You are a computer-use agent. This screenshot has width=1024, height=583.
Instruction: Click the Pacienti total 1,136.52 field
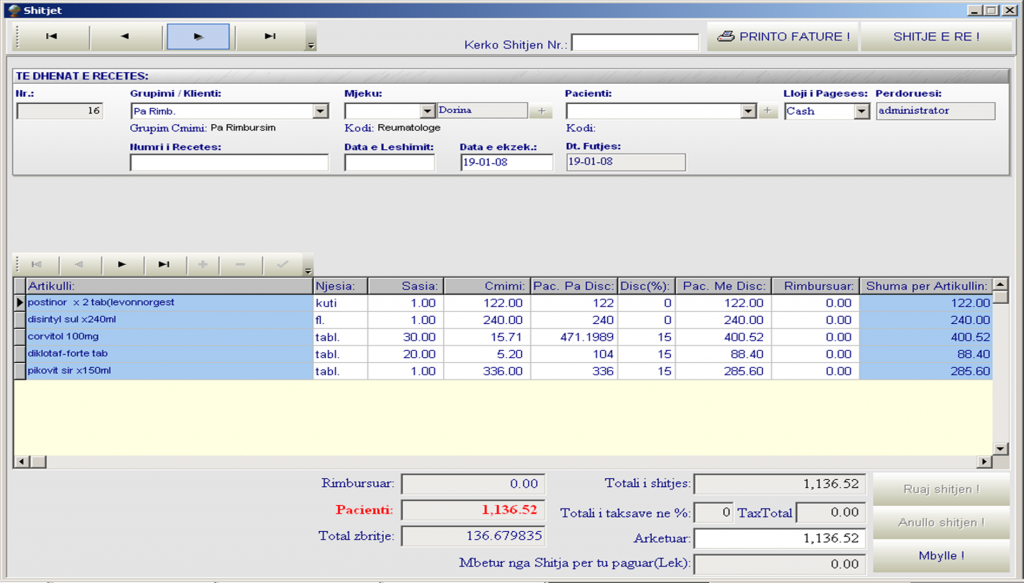(x=473, y=510)
